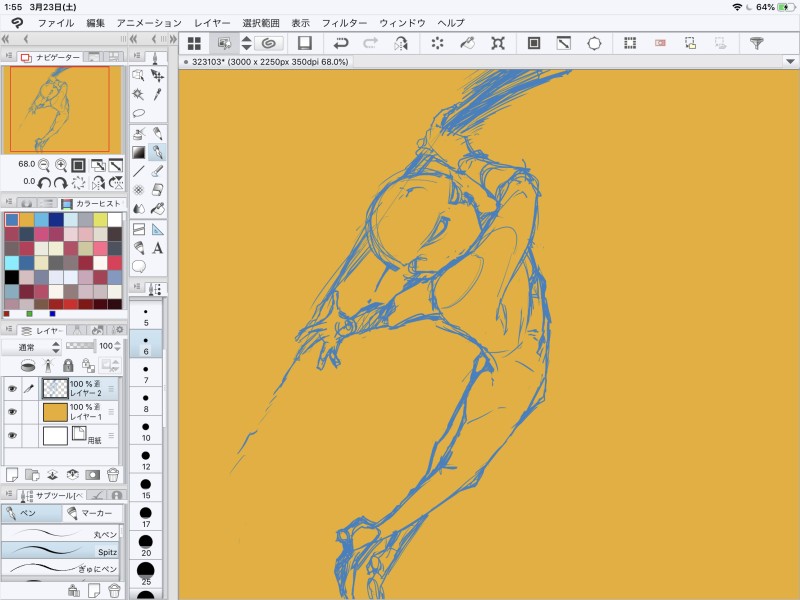Hide レイヤー 2 using its eye icon
Viewport: 800px width, 600px height.
click(12, 387)
